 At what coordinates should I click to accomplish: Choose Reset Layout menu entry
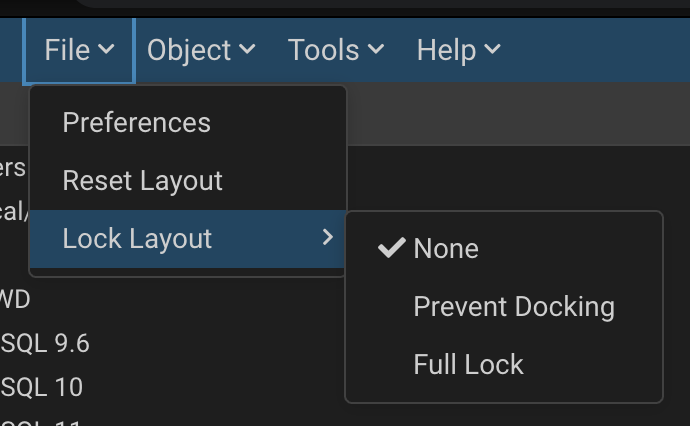click(x=142, y=181)
